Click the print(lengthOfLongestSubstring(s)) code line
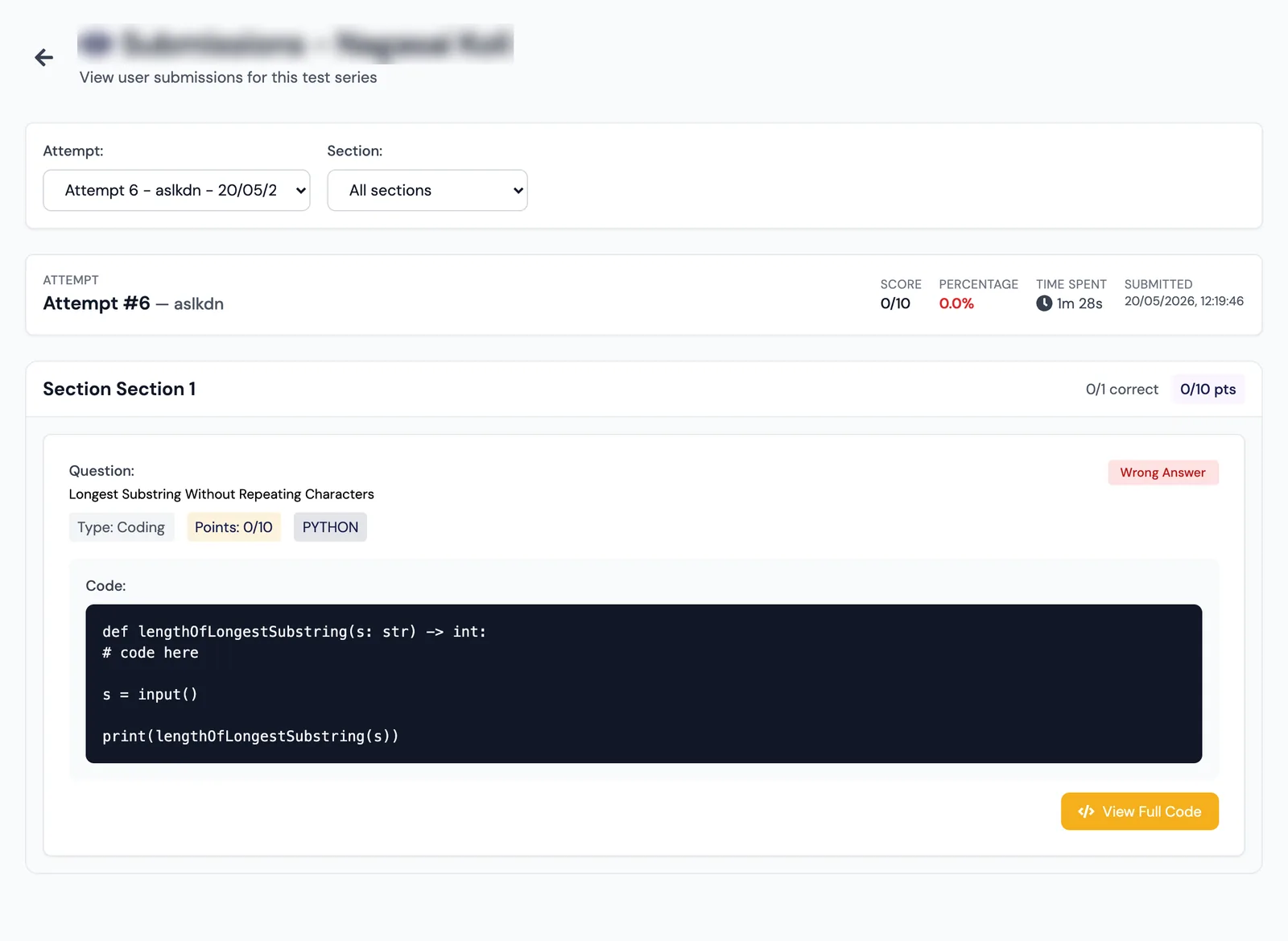 click(x=250, y=737)
